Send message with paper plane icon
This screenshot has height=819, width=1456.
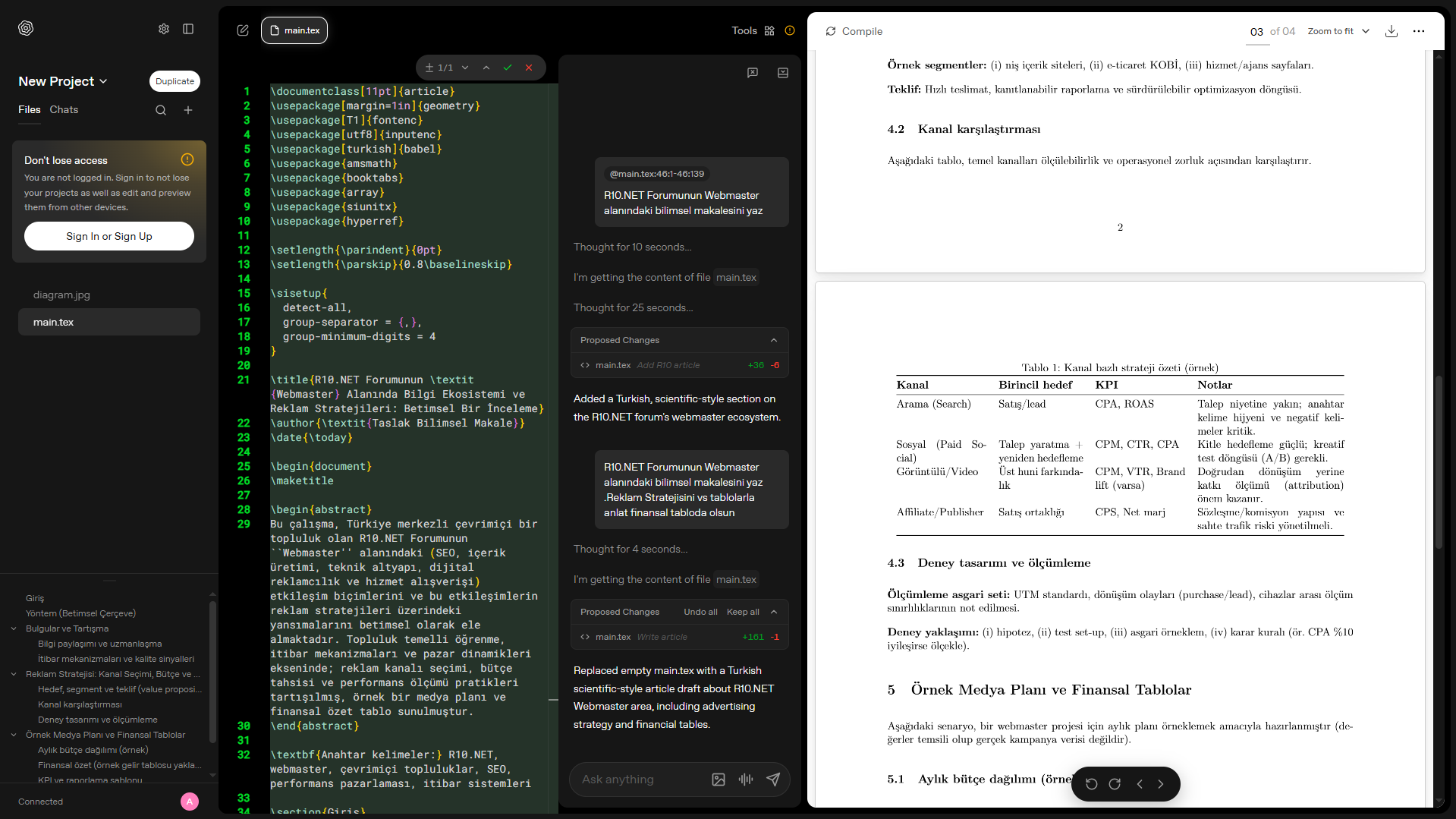[x=773, y=780]
